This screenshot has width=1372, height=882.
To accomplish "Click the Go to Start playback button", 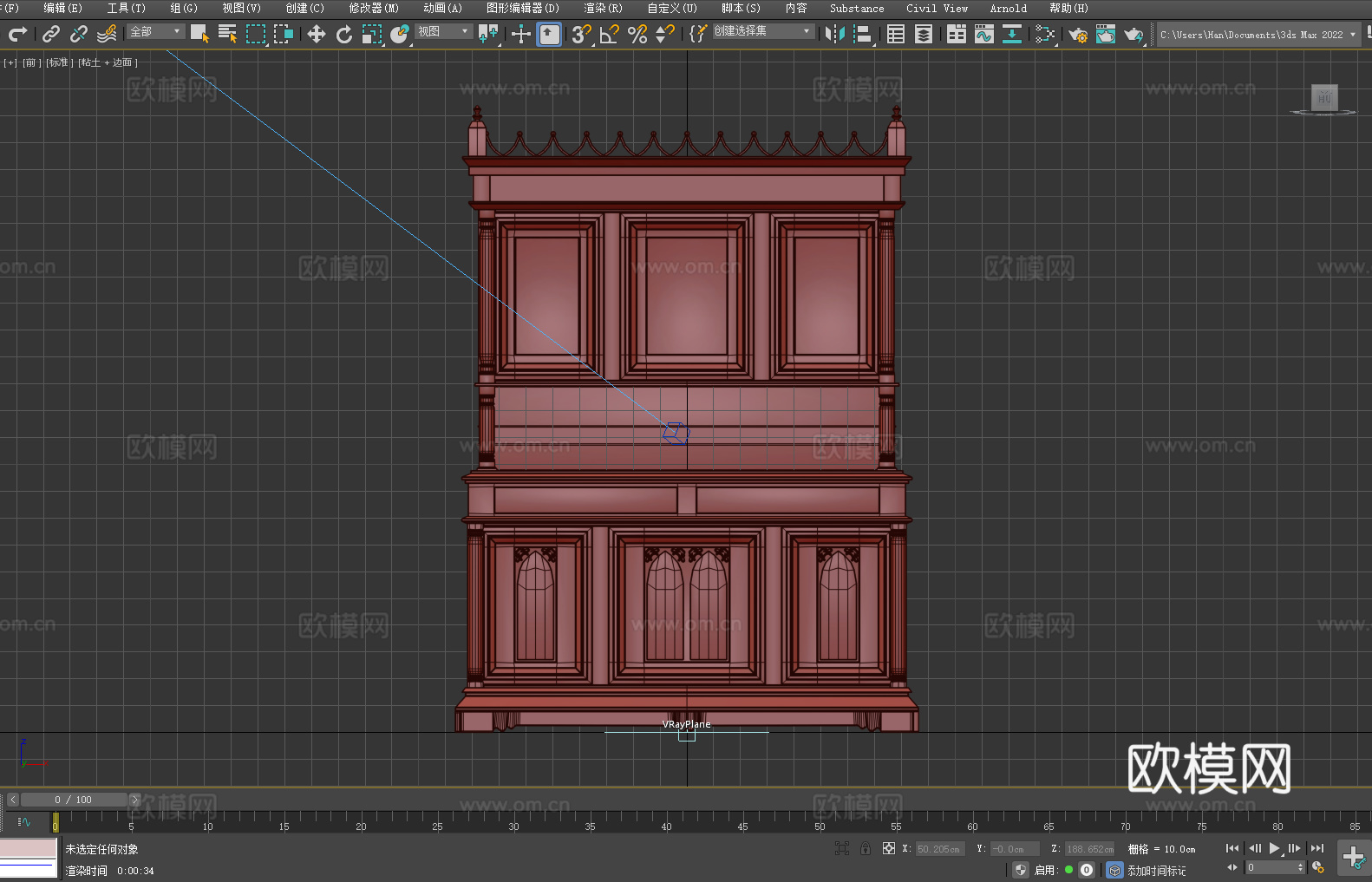I will pos(1232,848).
